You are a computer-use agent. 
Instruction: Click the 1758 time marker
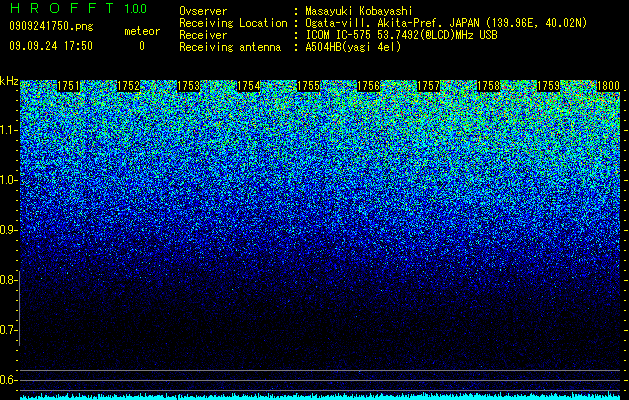(489, 86)
